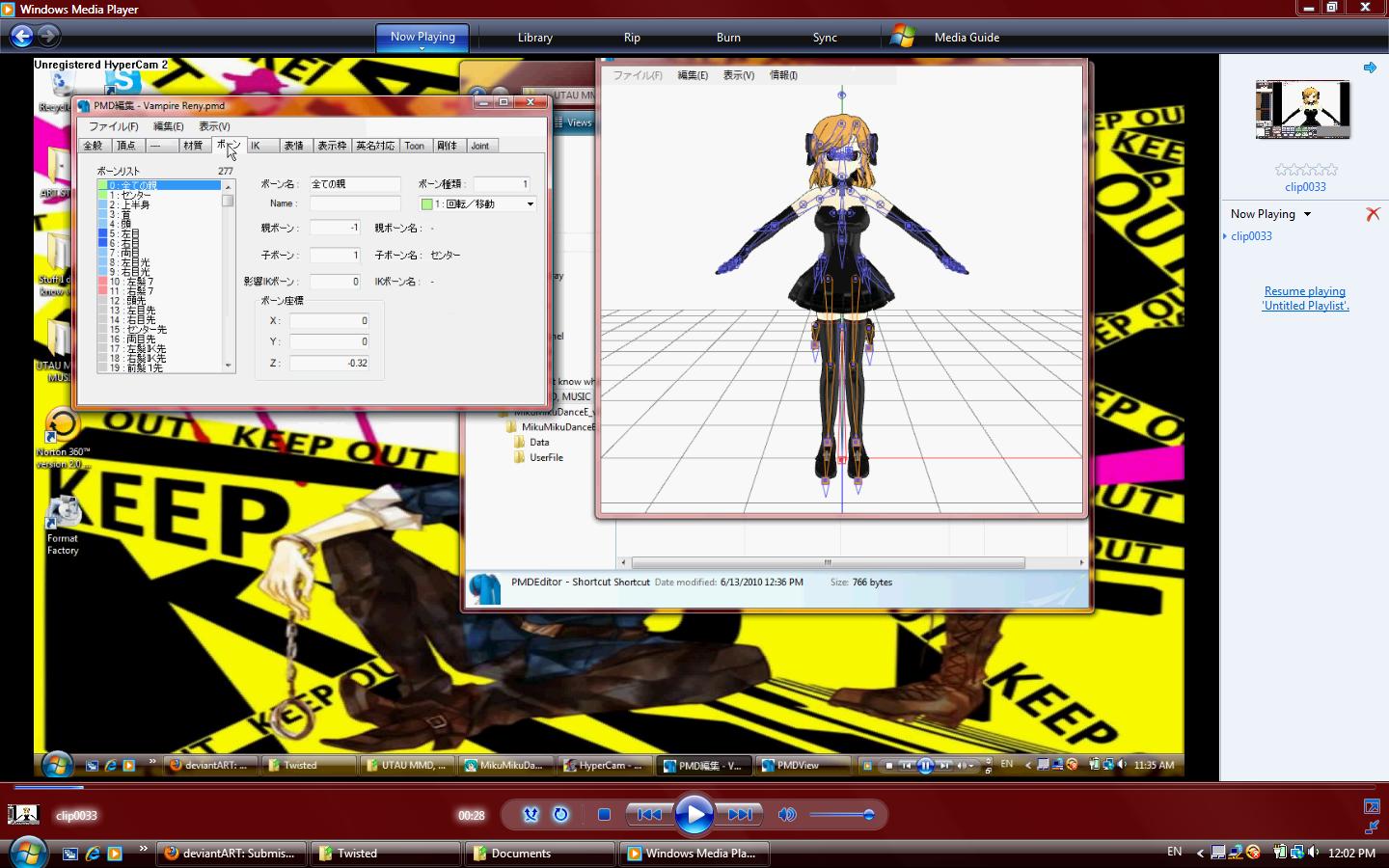Open the 編集(E) menu in the PMD編集 window

click(169, 126)
